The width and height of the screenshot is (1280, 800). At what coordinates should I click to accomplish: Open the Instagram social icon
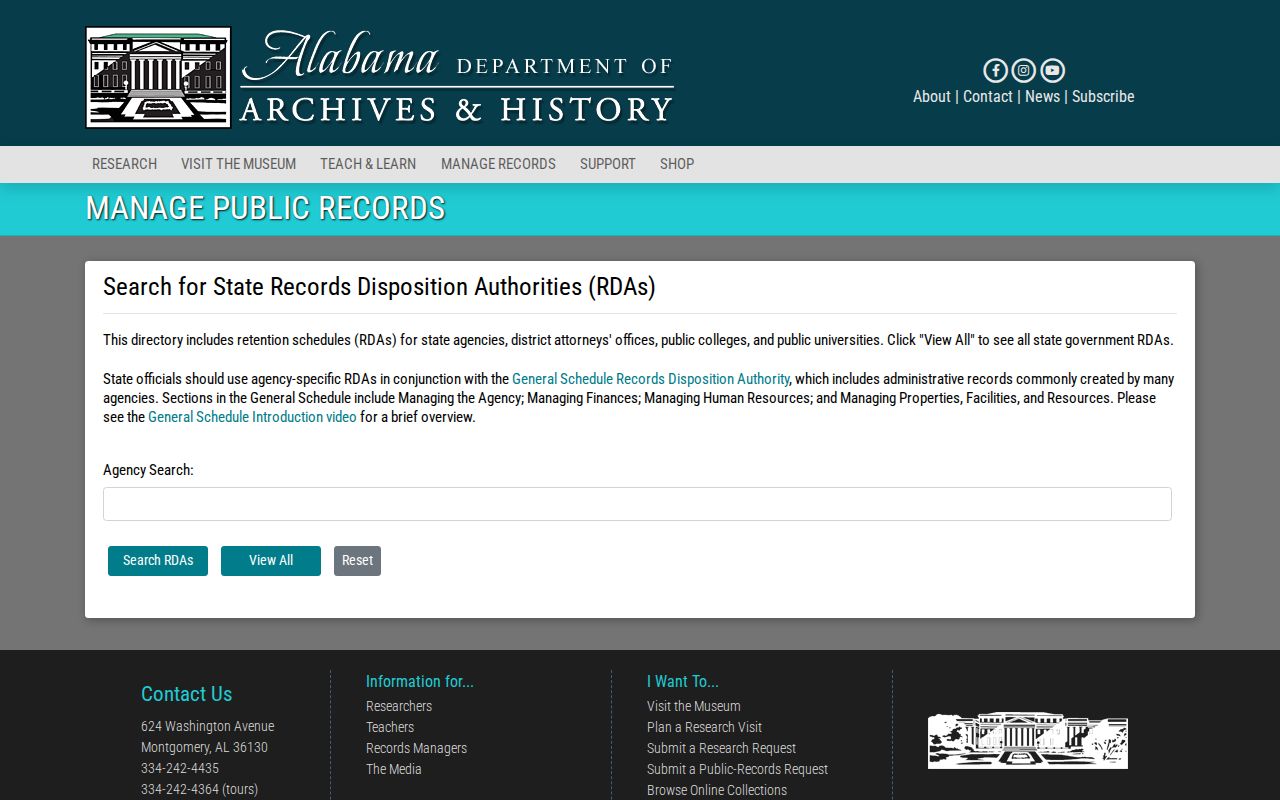point(1023,70)
